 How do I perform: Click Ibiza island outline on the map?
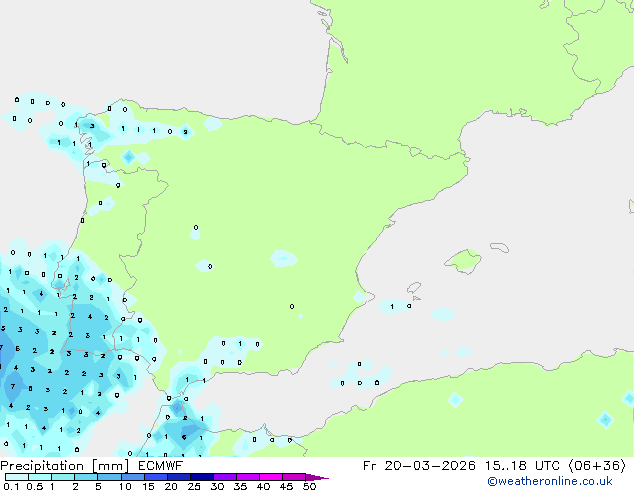(414, 288)
